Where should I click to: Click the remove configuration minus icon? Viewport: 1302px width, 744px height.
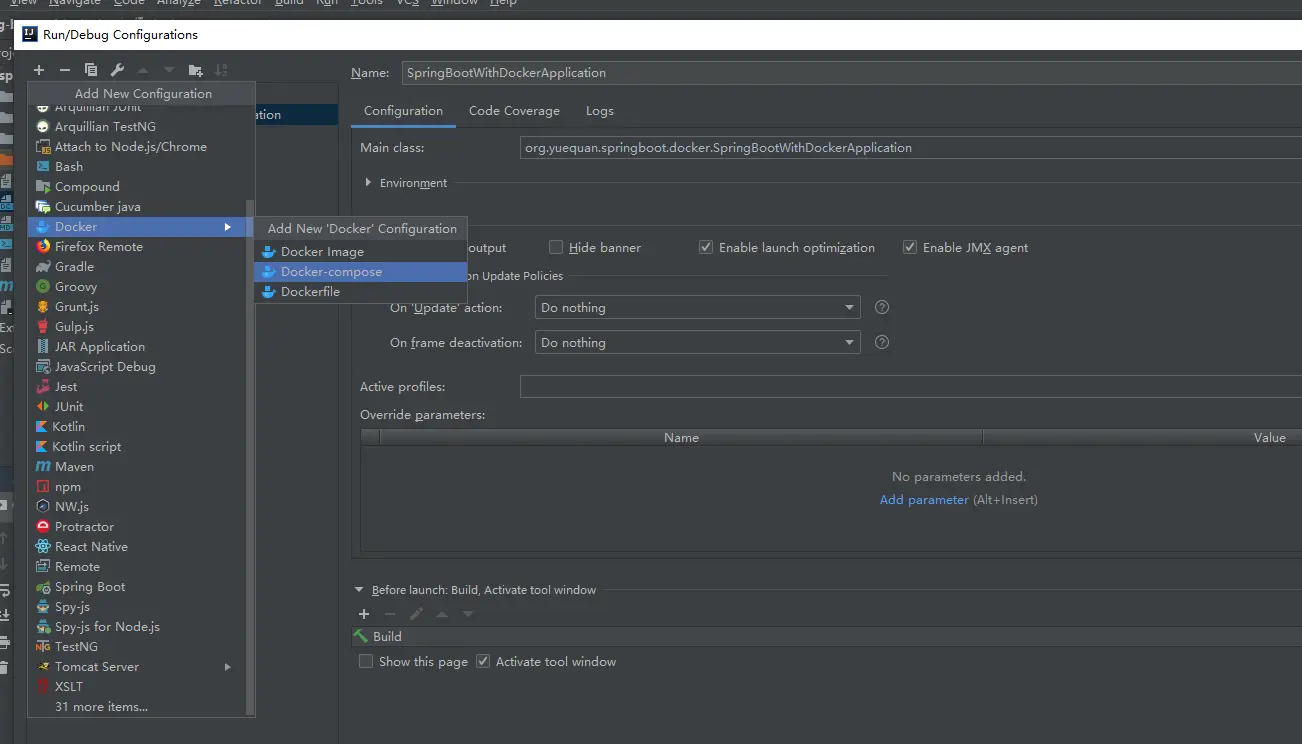click(65, 70)
